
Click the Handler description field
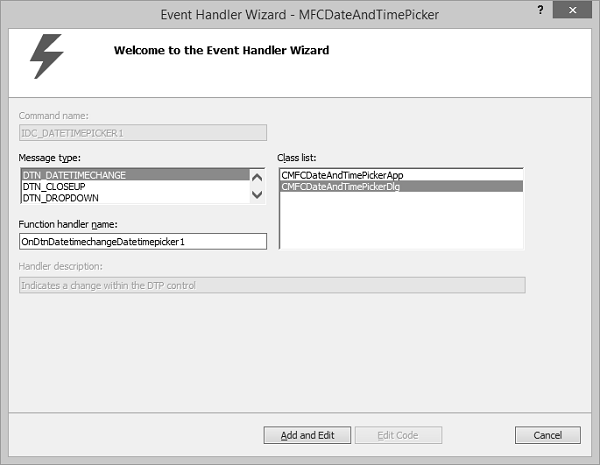[272, 285]
